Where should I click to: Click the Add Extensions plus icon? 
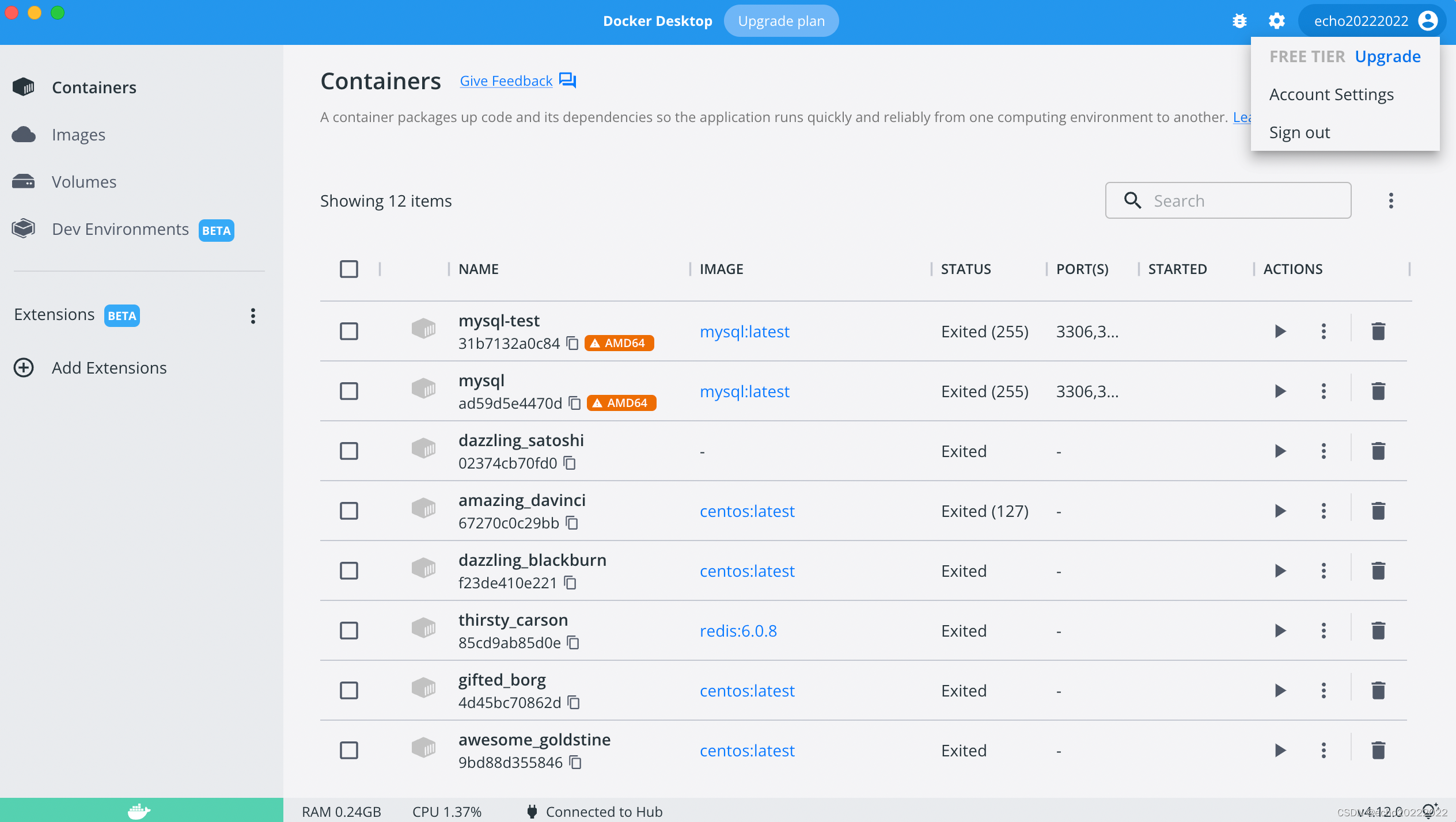(x=24, y=368)
